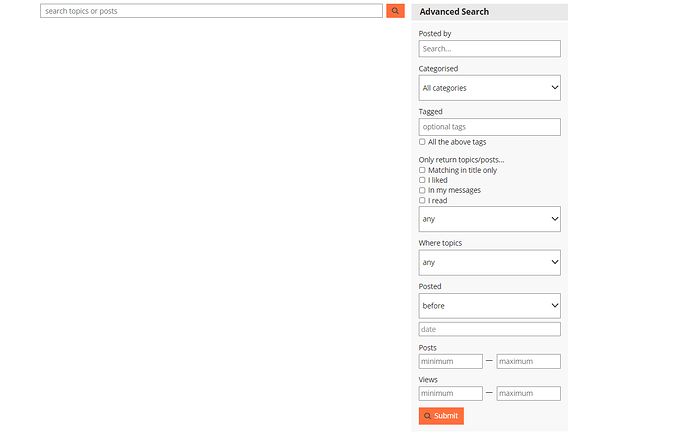Screen dimensions: 690x443
Task: Click the Views minimum field
Action: [x=450, y=393]
